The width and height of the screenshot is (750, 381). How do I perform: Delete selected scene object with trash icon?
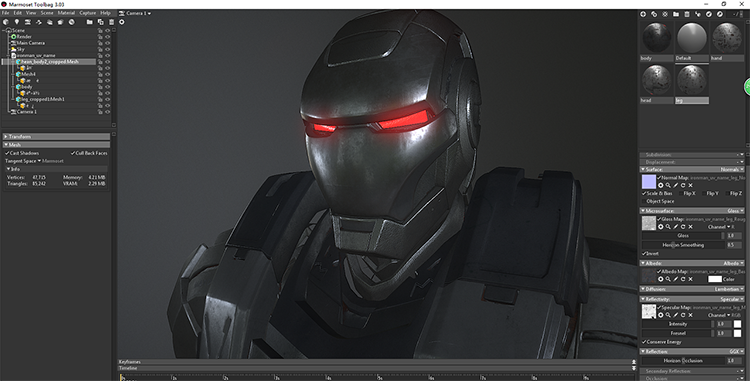click(111, 22)
